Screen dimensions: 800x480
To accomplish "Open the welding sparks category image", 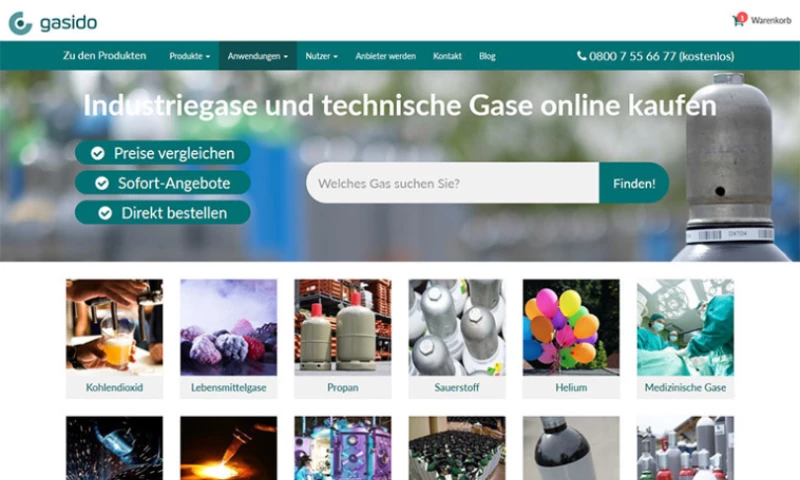I will (x=114, y=448).
